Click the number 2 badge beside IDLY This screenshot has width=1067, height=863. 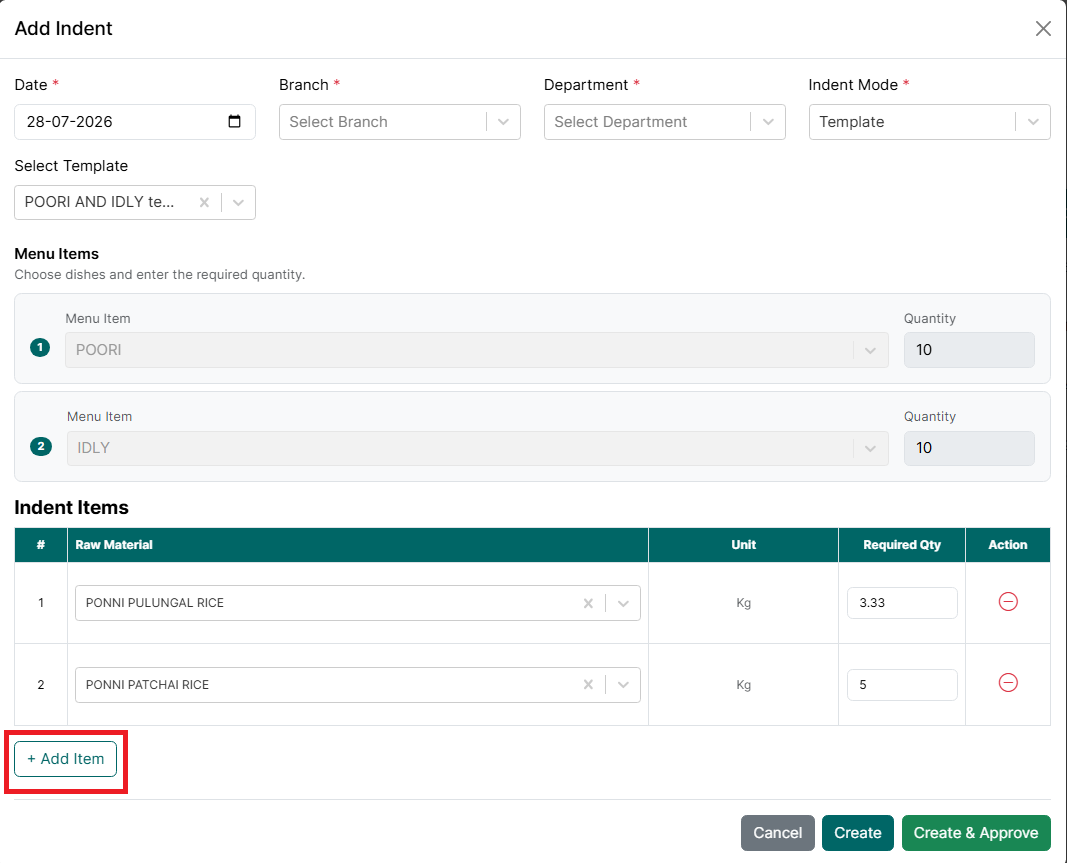pos(41,446)
